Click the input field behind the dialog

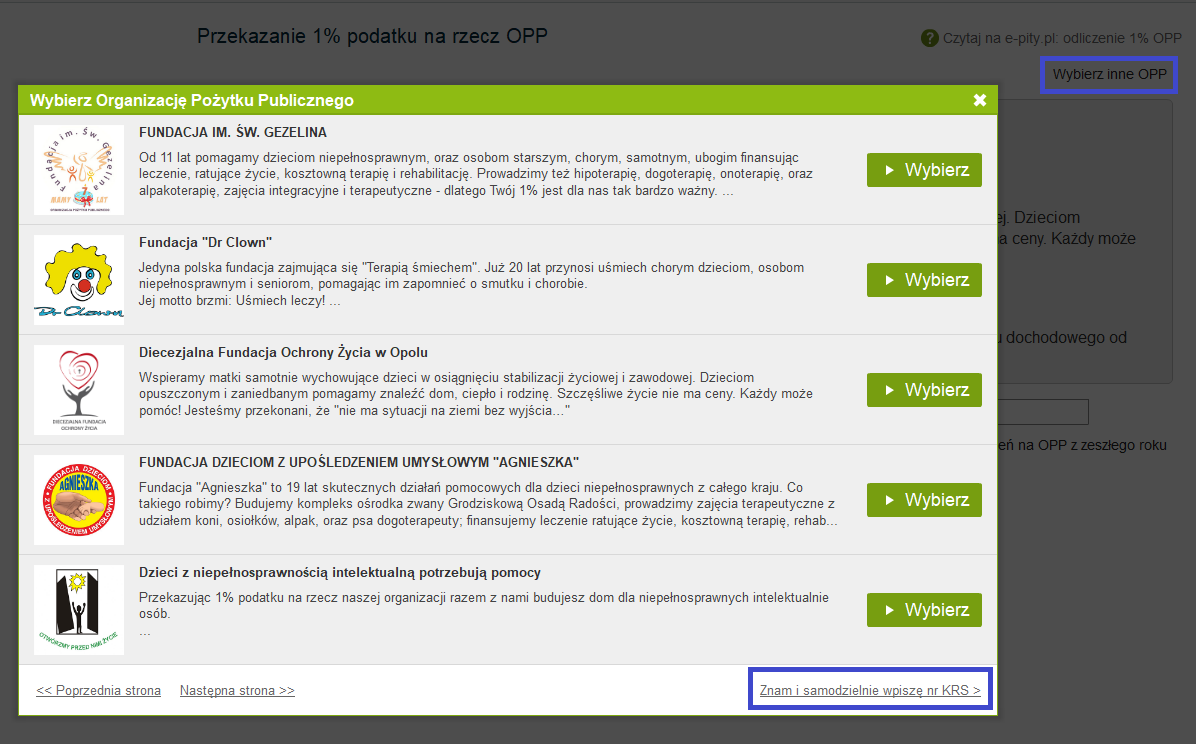point(1042,412)
